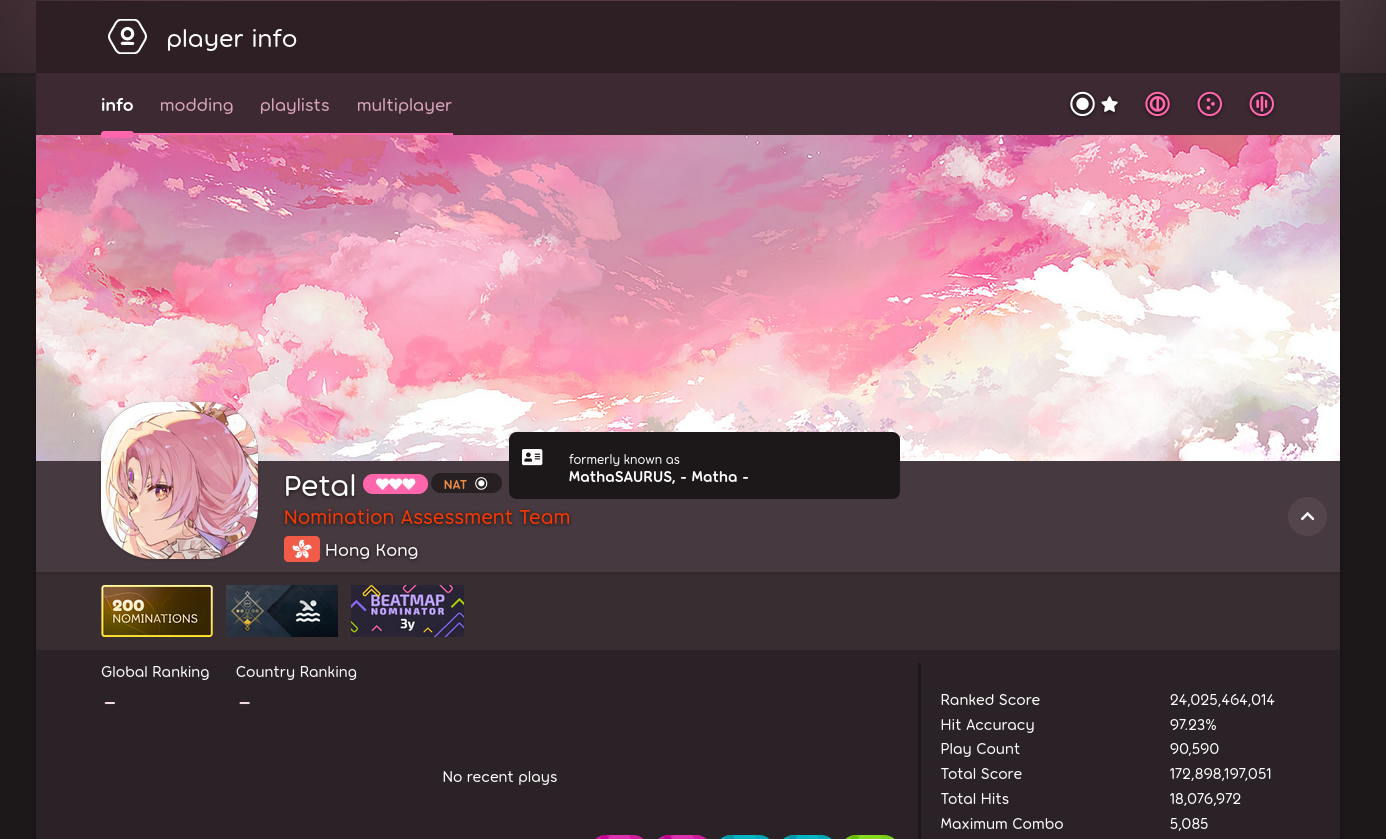Select the info tab
Image resolution: width=1386 pixels, height=839 pixels.
coord(117,105)
